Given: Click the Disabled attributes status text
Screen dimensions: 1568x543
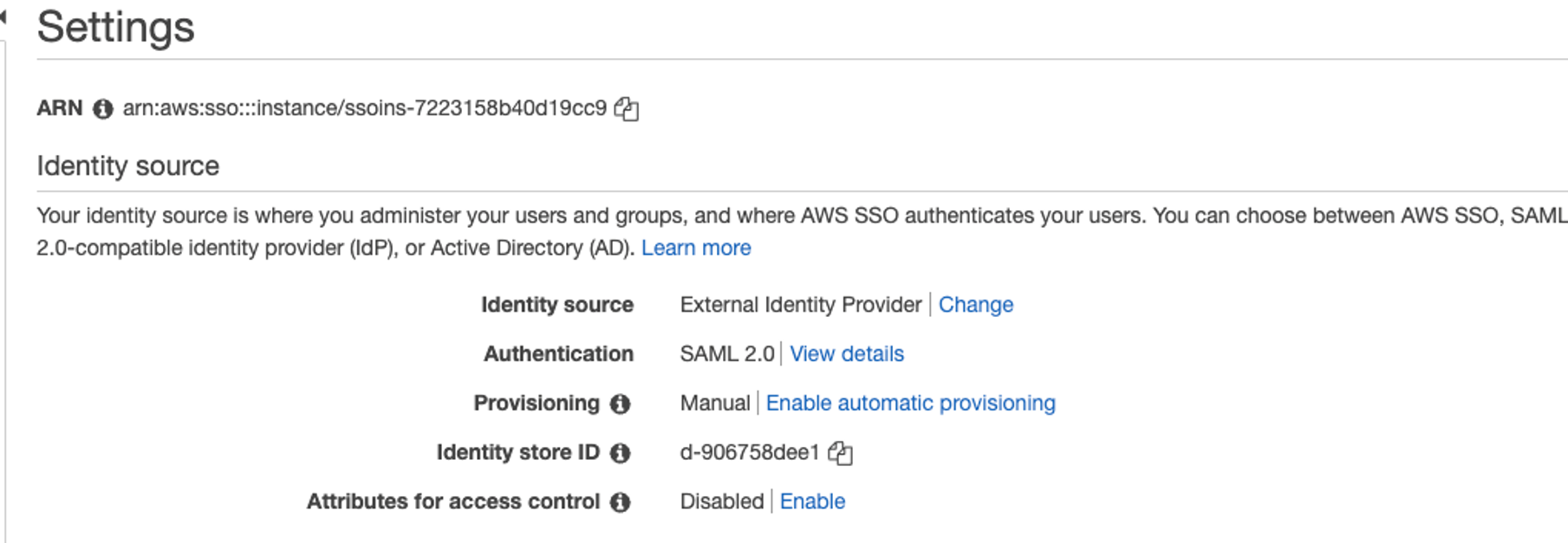Looking at the screenshot, I should [x=721, y=501].
